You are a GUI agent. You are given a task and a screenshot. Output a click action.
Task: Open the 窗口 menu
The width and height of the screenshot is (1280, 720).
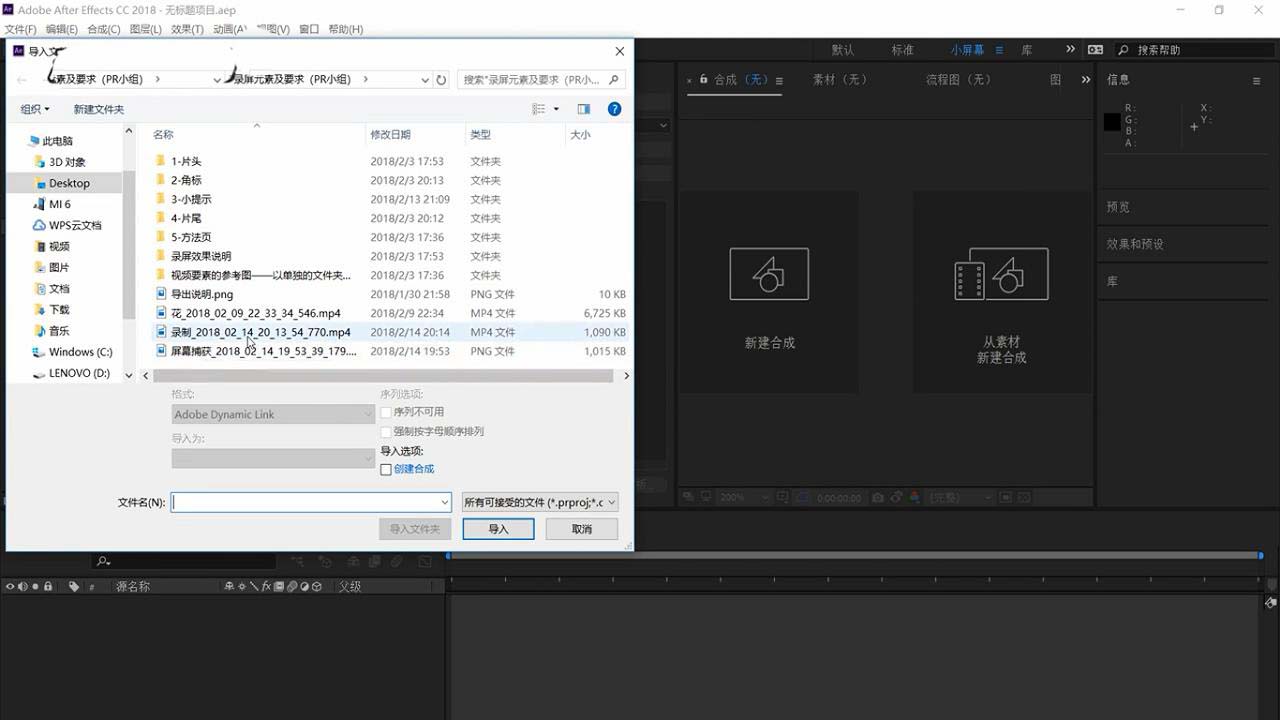click(312, 29)
